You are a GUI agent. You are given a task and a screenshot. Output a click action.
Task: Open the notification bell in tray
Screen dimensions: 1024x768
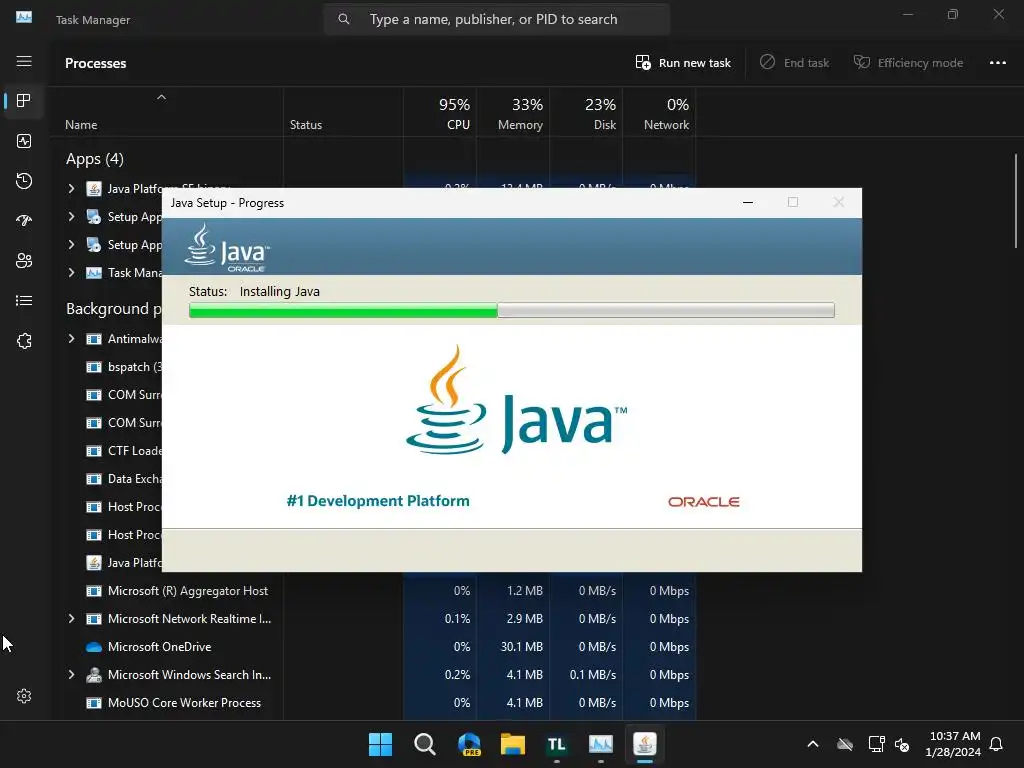click(x=996, y=744)
